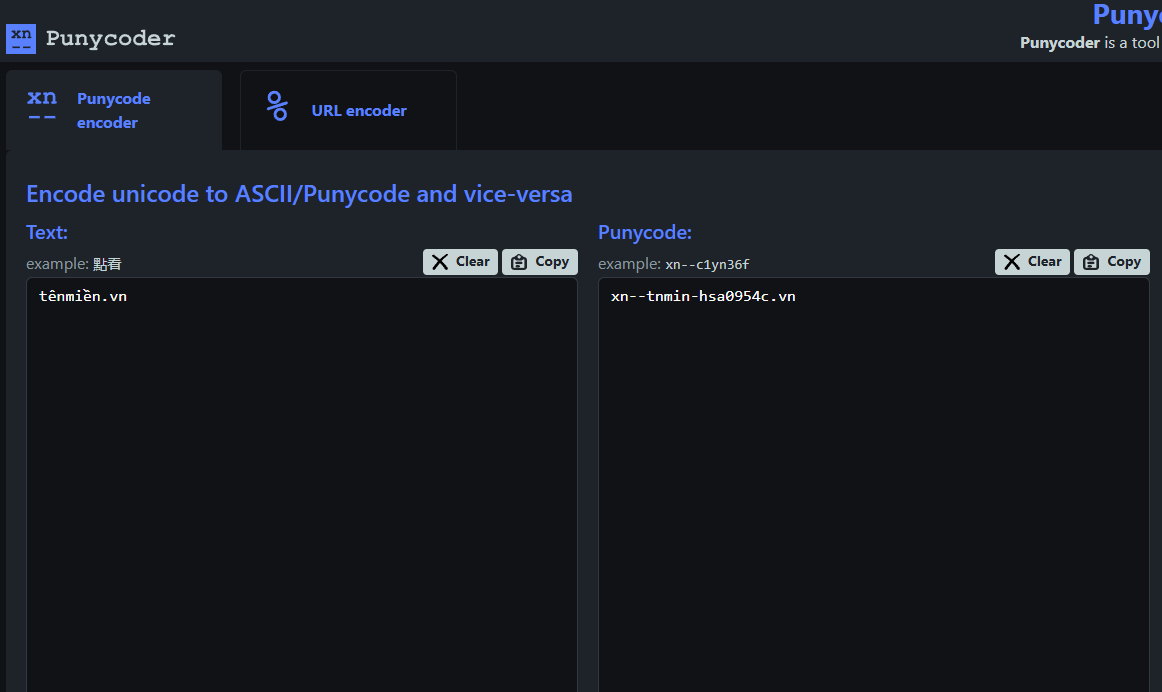Click clipboard icon in Punycode Copy button
This screenshot has height=692, width=1162.
point(1091,262)
